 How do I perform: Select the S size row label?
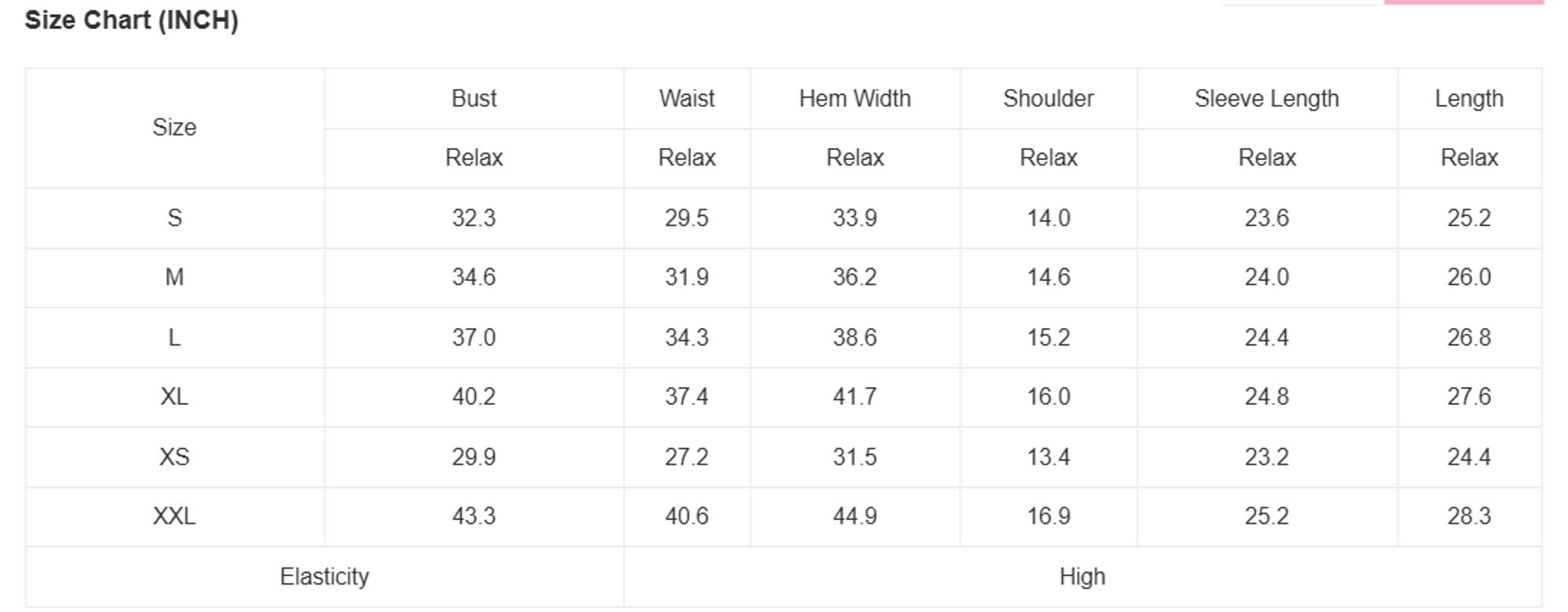tap(174, 218)
